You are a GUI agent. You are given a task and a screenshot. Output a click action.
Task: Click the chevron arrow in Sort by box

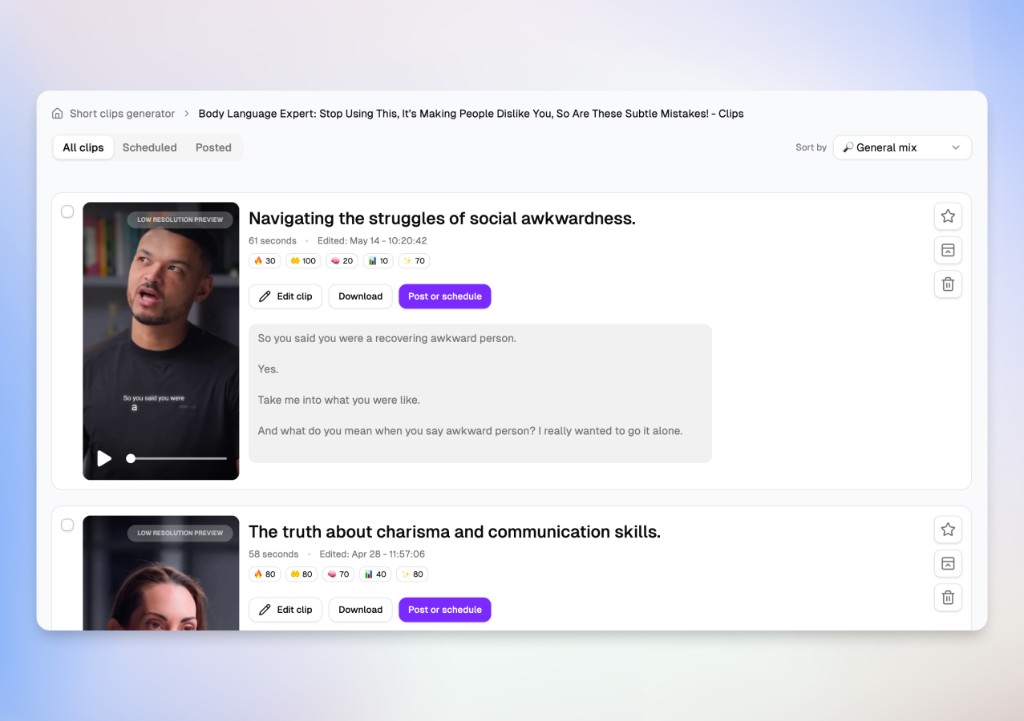click(955, 148)
